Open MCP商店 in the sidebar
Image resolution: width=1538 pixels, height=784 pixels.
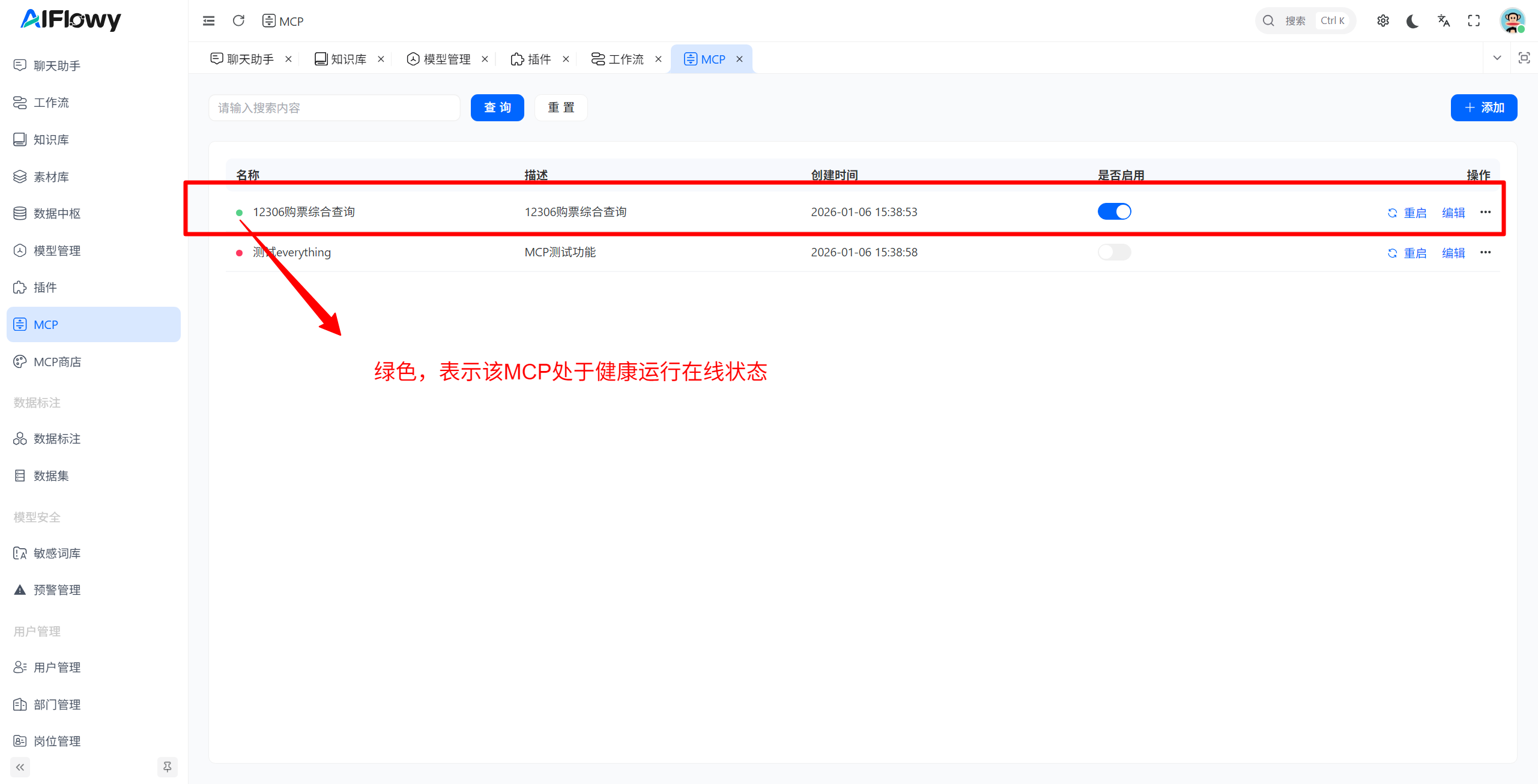57,361
